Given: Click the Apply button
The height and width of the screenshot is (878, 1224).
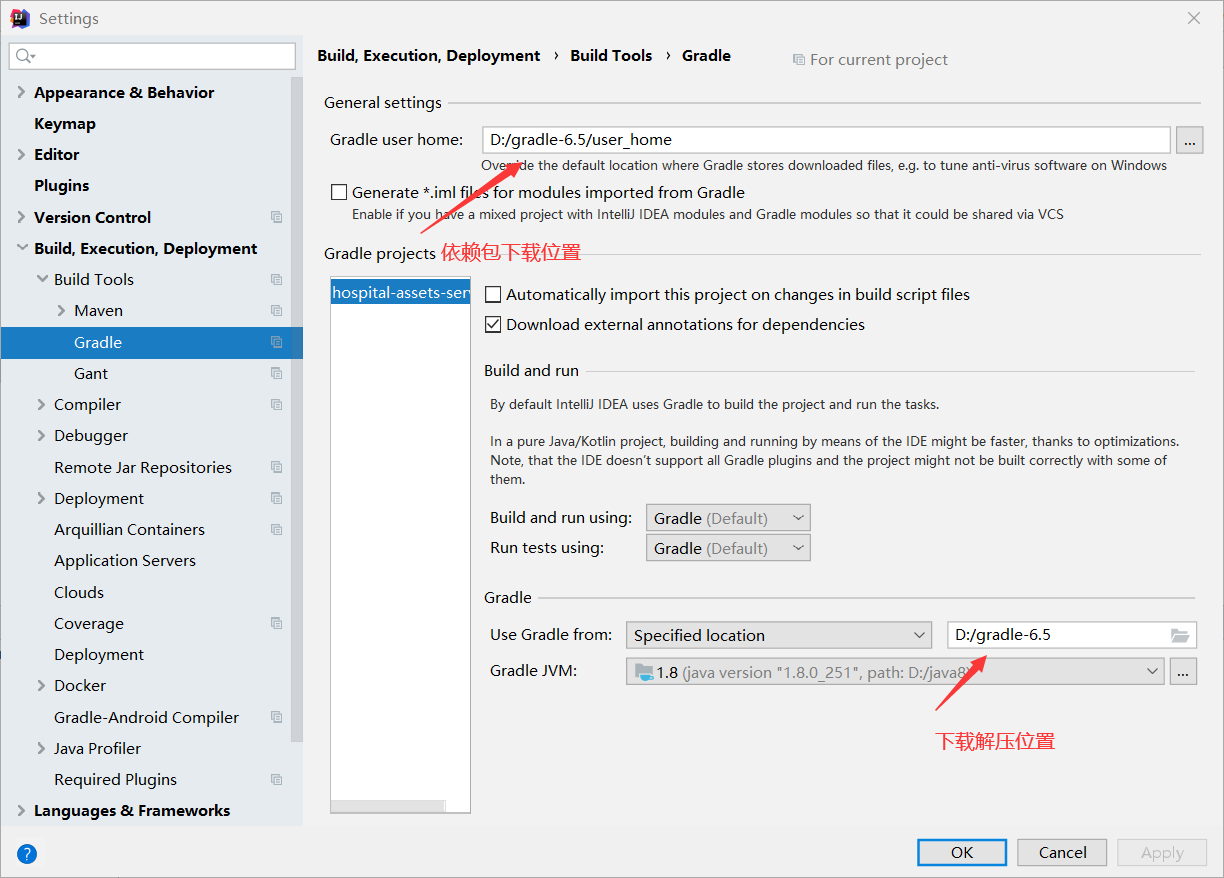Looking at the screenshot, I should (x=1162, y=852).
